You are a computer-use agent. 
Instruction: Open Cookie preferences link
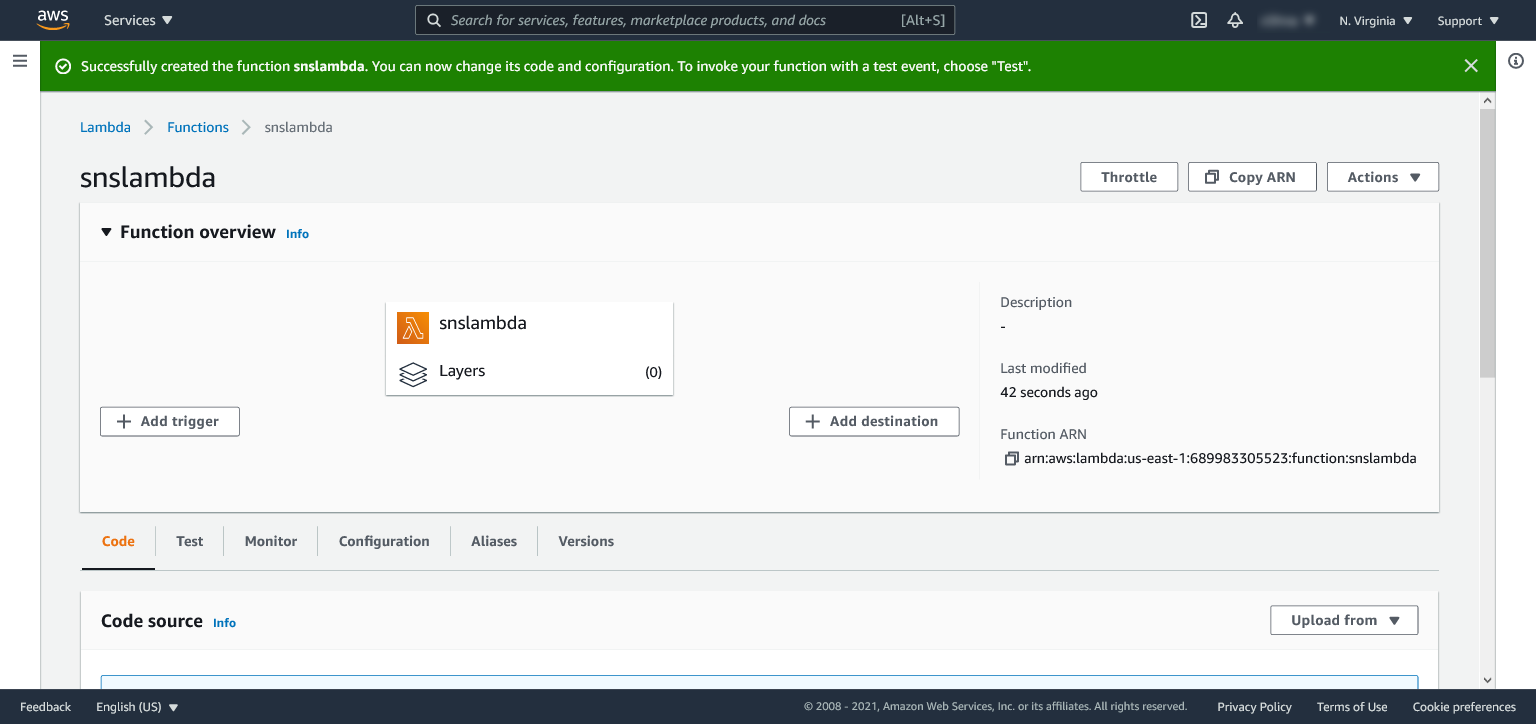pos(1464,707)
